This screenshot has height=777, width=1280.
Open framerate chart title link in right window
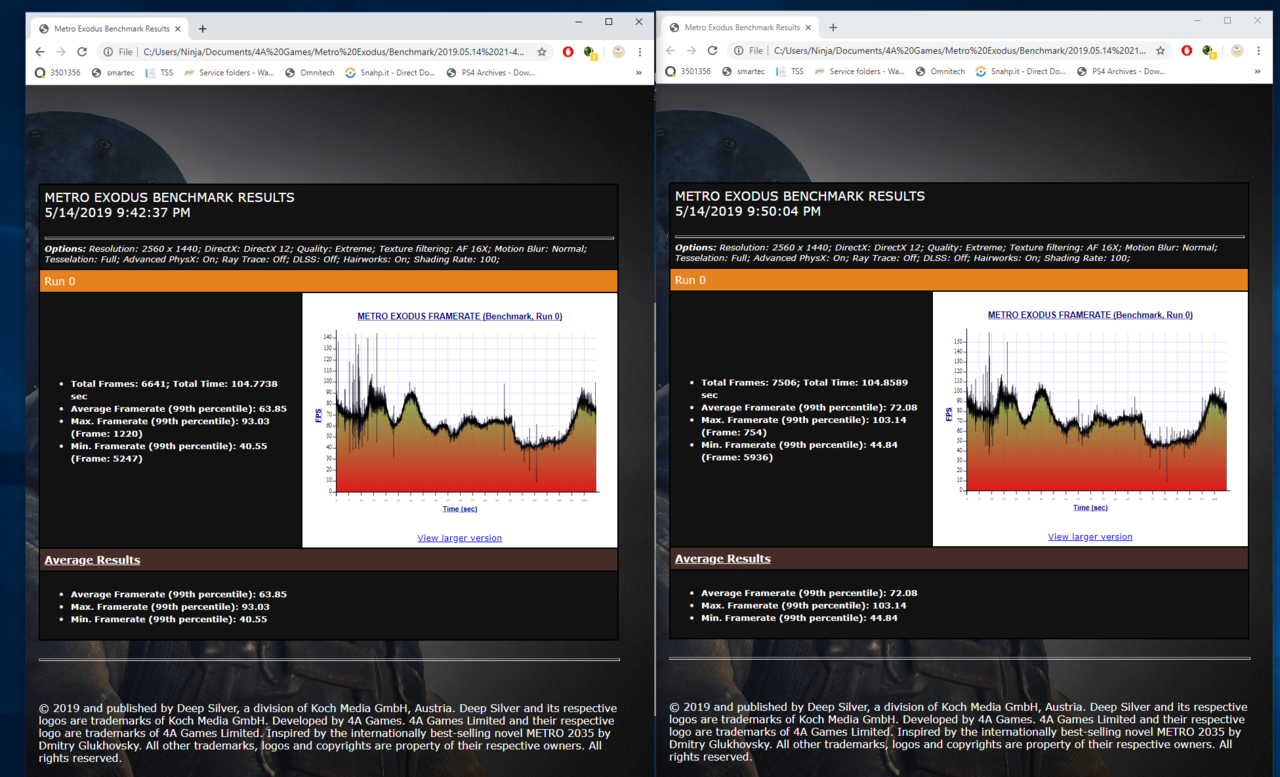pyautogui.click(x=1090, y=315)
